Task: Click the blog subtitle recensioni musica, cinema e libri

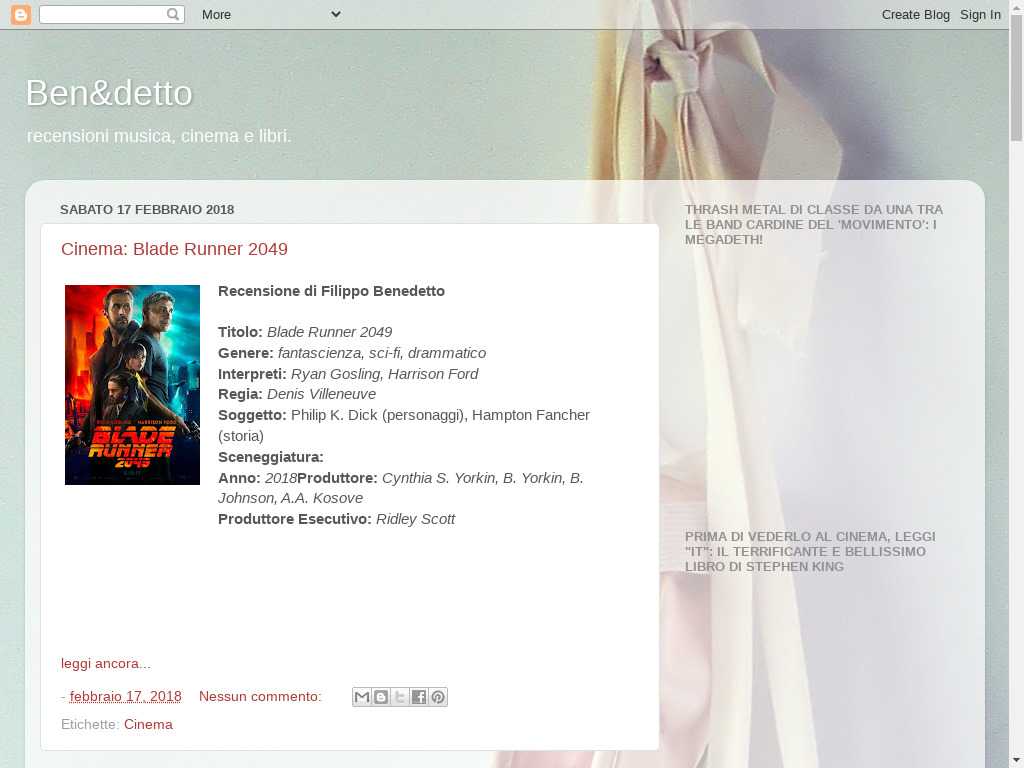Action: tap(159, 136)
